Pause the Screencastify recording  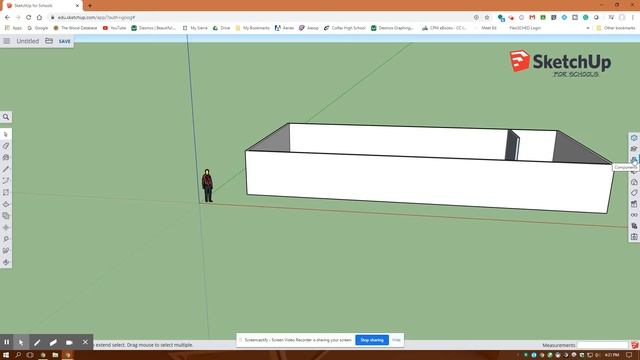[x=7, y=342]
